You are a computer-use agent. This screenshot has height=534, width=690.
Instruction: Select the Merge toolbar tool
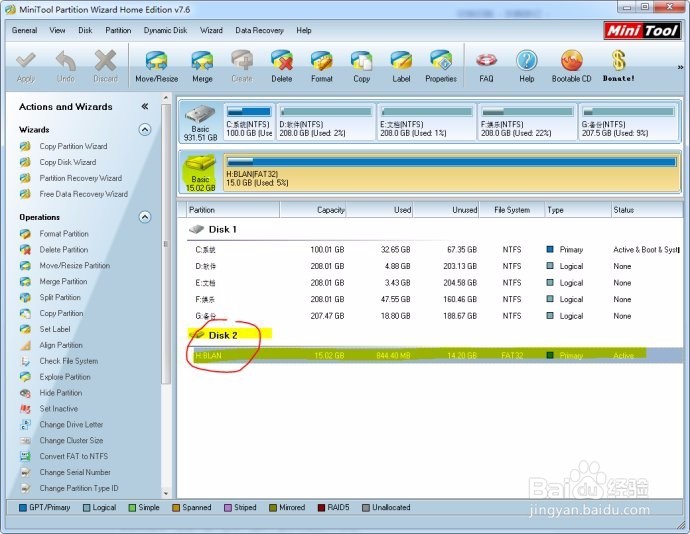pos(202,66)
